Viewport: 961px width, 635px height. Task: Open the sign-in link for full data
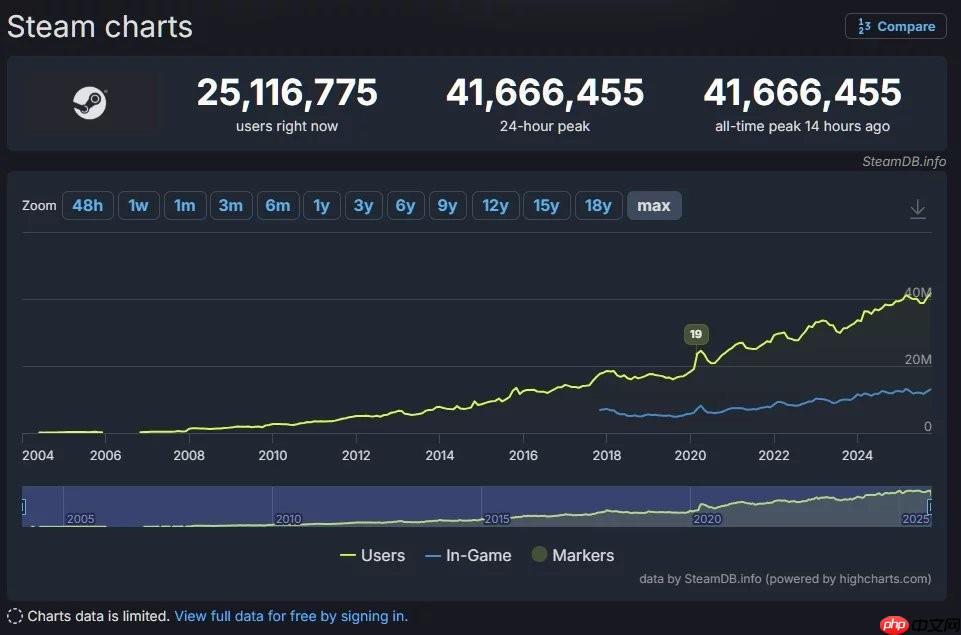pos(291,616)
